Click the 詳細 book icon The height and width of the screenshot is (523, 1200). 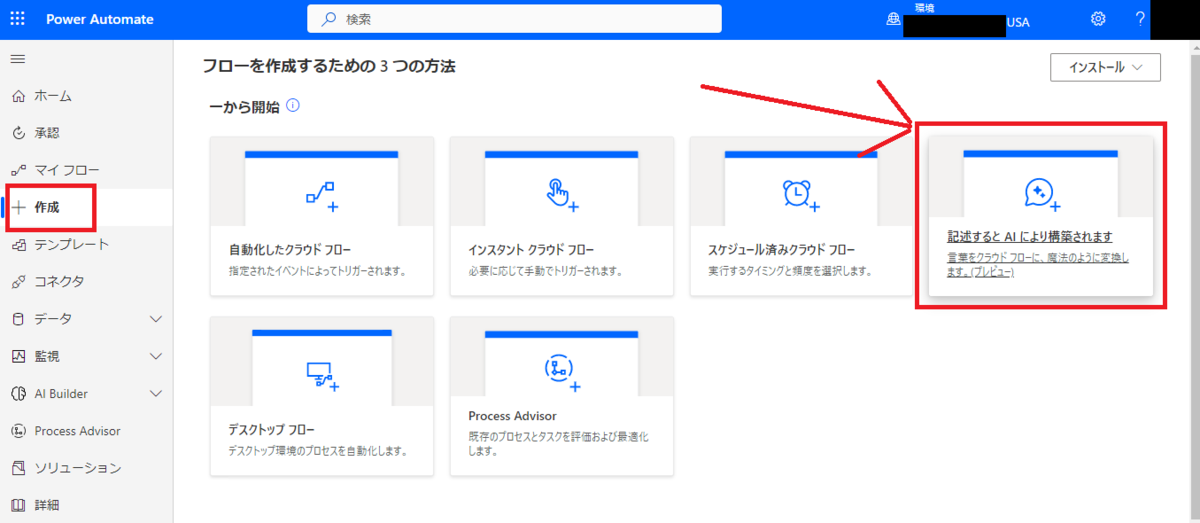coord(18,505)
